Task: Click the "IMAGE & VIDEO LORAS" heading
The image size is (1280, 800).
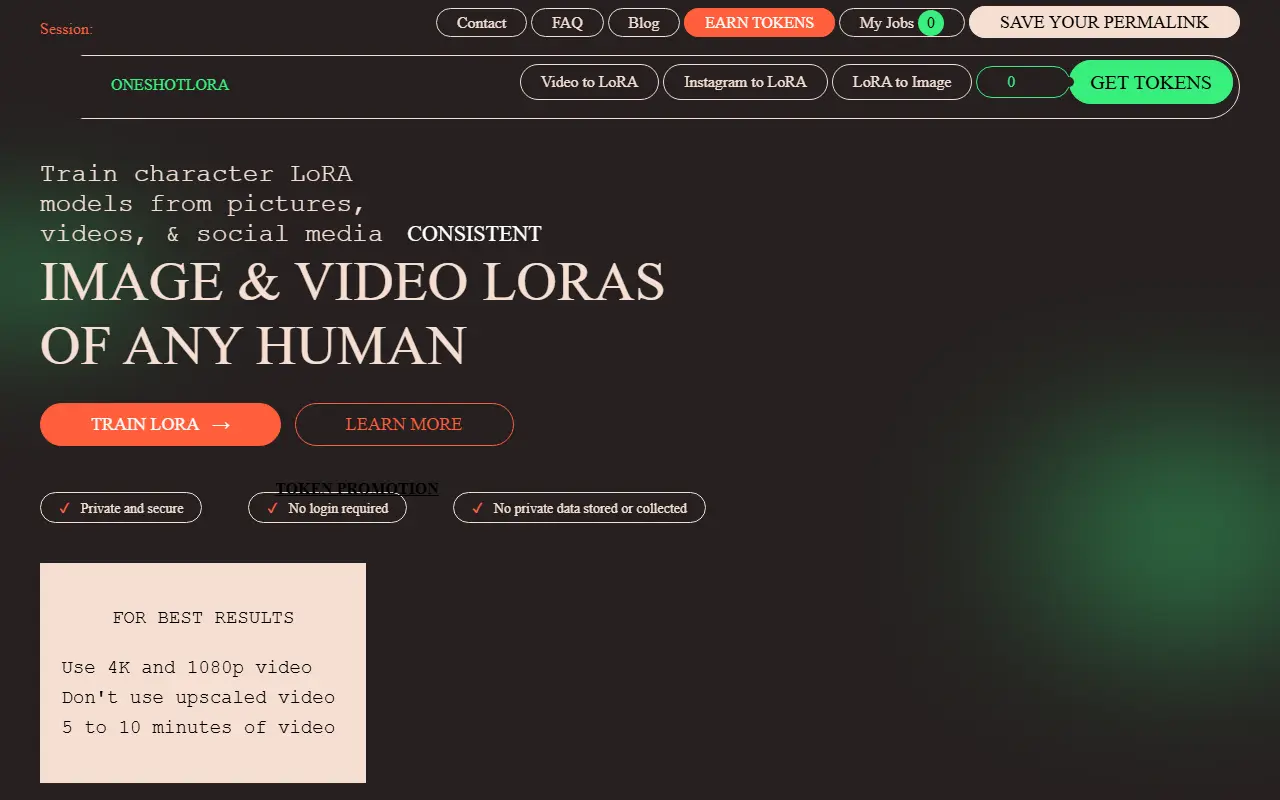Action: point(352,281)
